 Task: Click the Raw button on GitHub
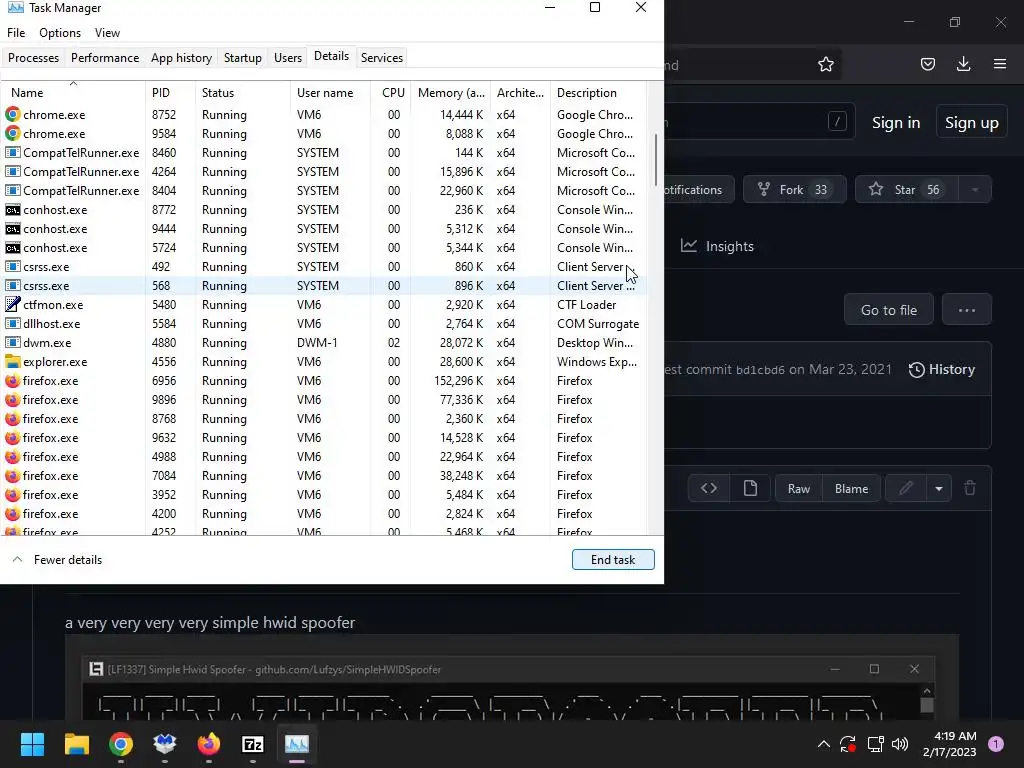799,488
